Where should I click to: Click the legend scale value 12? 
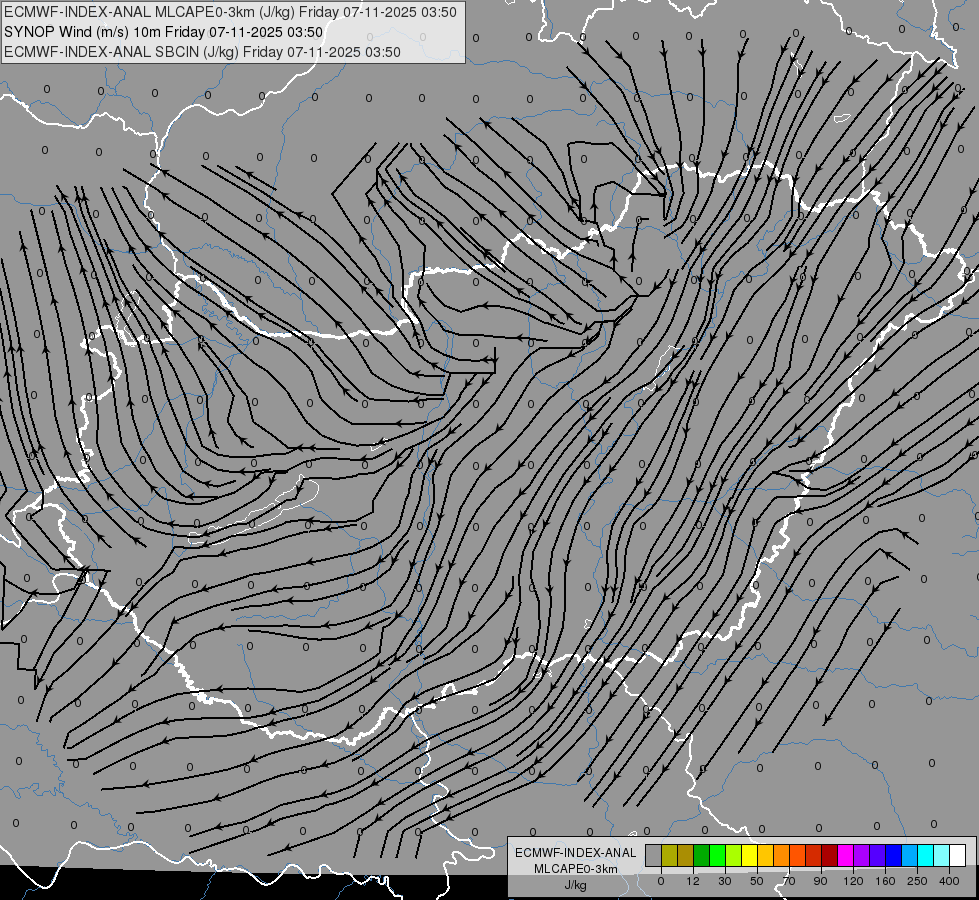(692, 881)
